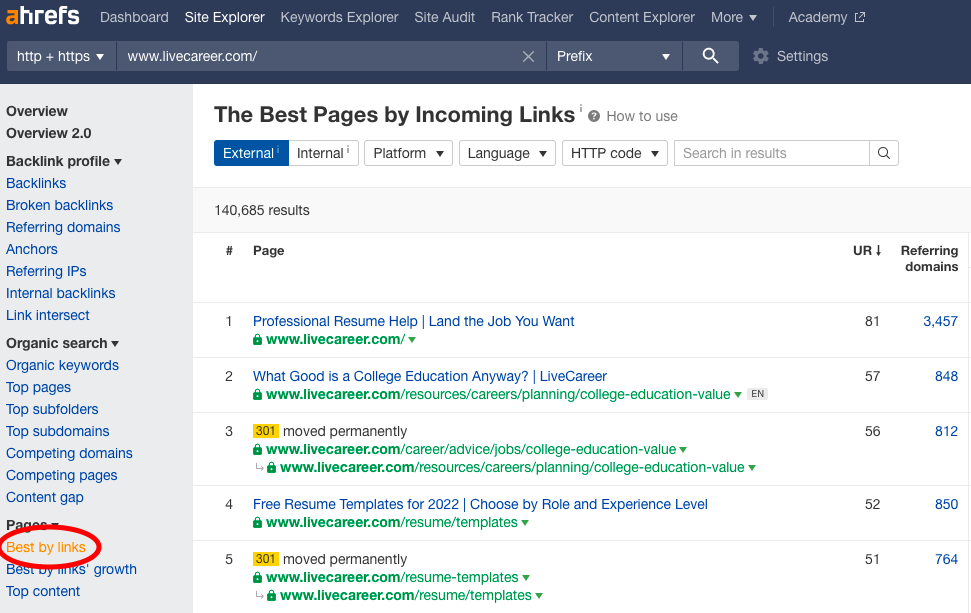Click the 850 referring domains value
Image resolution: width=971 pixels, height=613 pixels.
click(946, 505)
